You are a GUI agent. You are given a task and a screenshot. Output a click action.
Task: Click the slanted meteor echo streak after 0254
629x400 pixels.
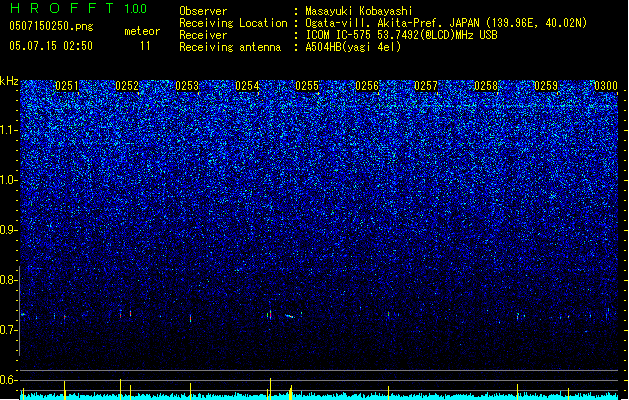290,316
